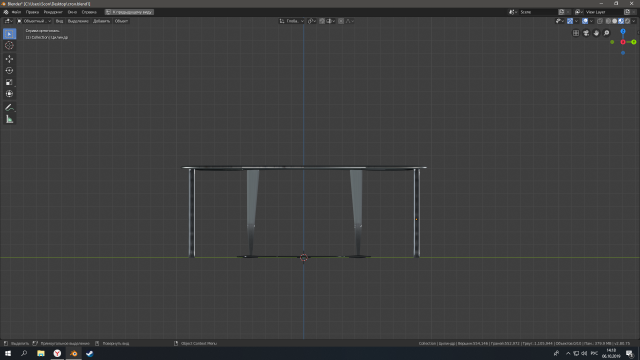
Task: Open the object interaction mode dropdown
Action: click(x=34, y=21)
